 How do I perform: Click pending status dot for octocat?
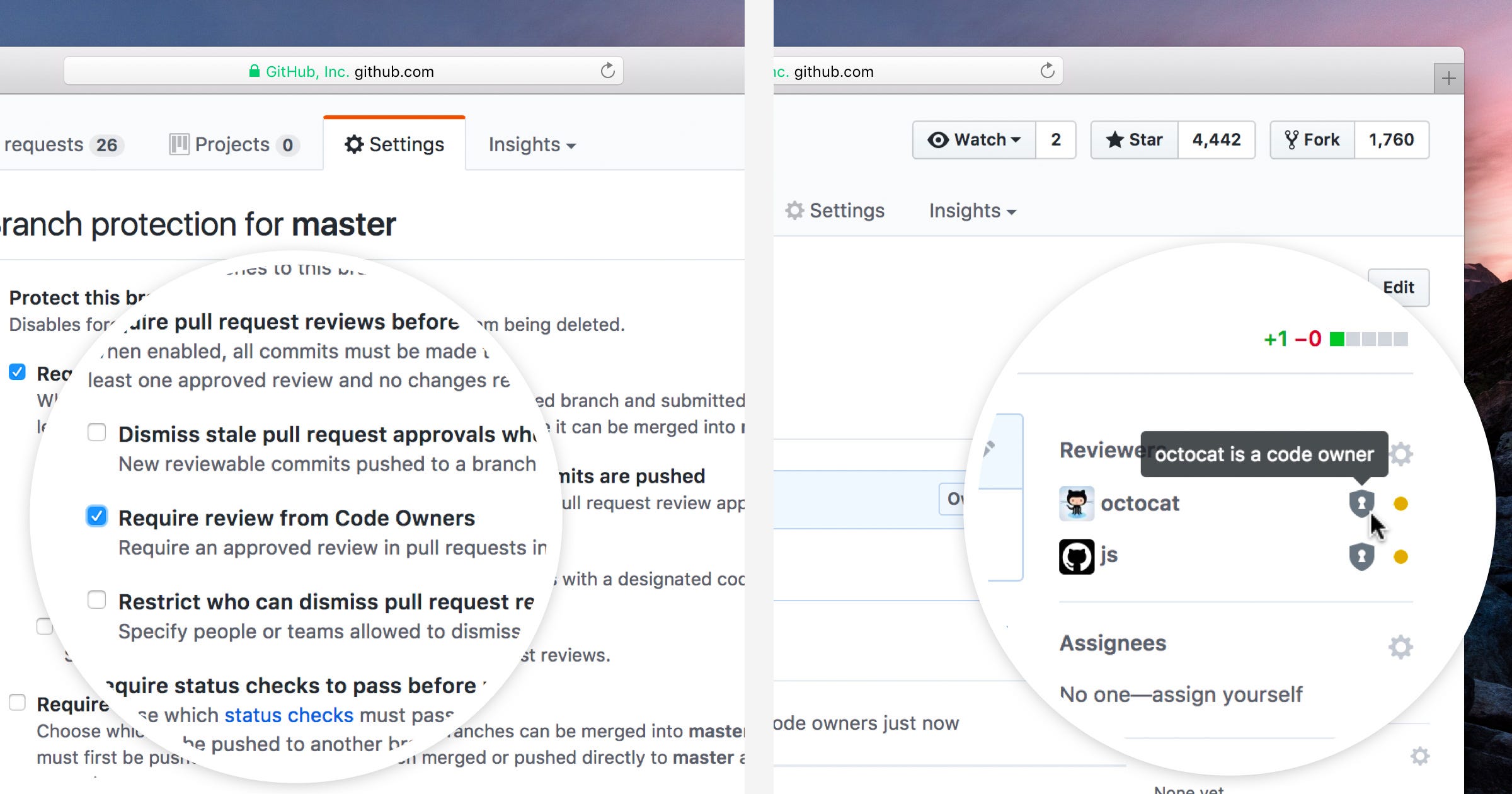tap(1400, 503)
